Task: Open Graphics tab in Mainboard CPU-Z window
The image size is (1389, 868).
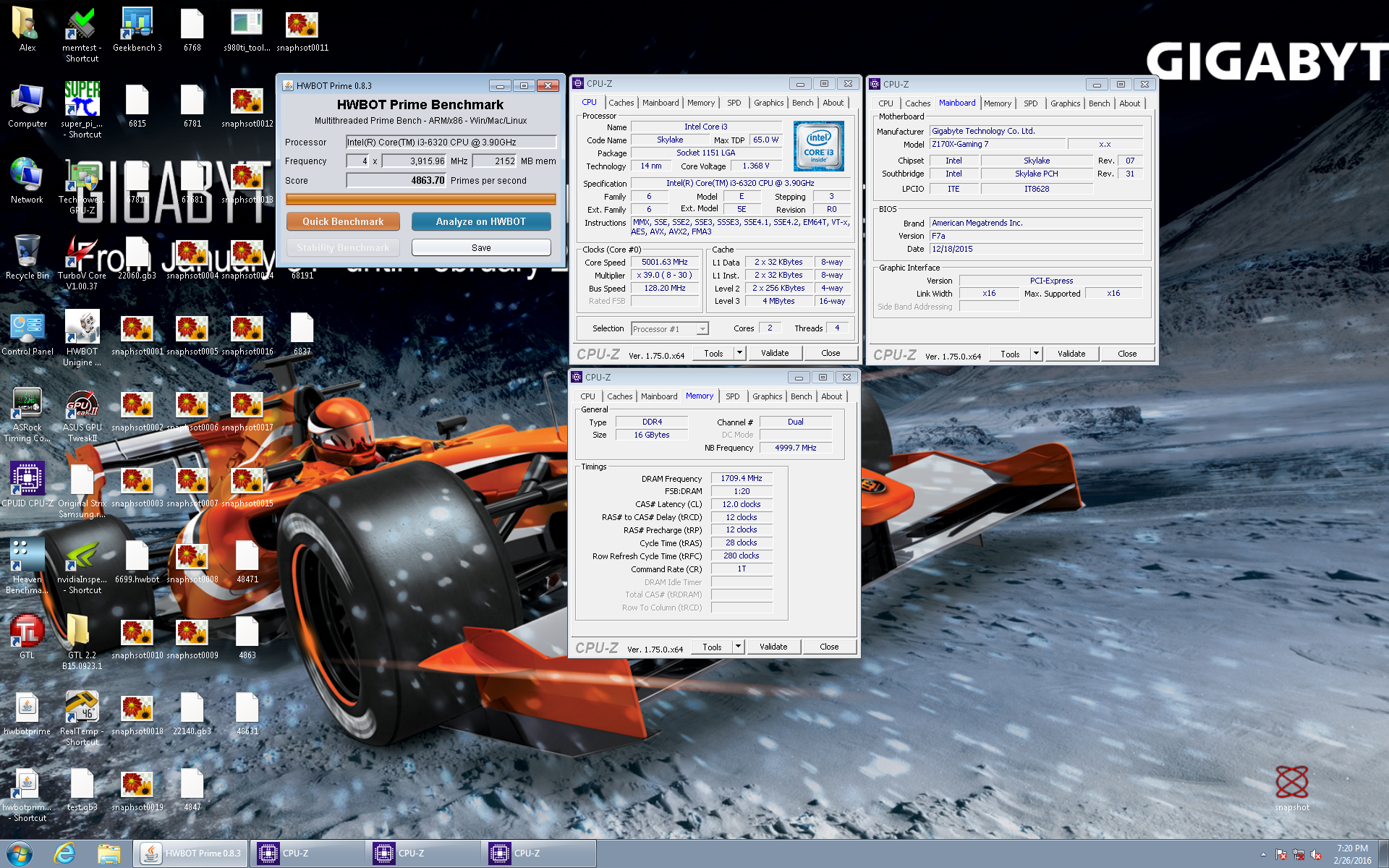Action: [x=1065, y=103]
